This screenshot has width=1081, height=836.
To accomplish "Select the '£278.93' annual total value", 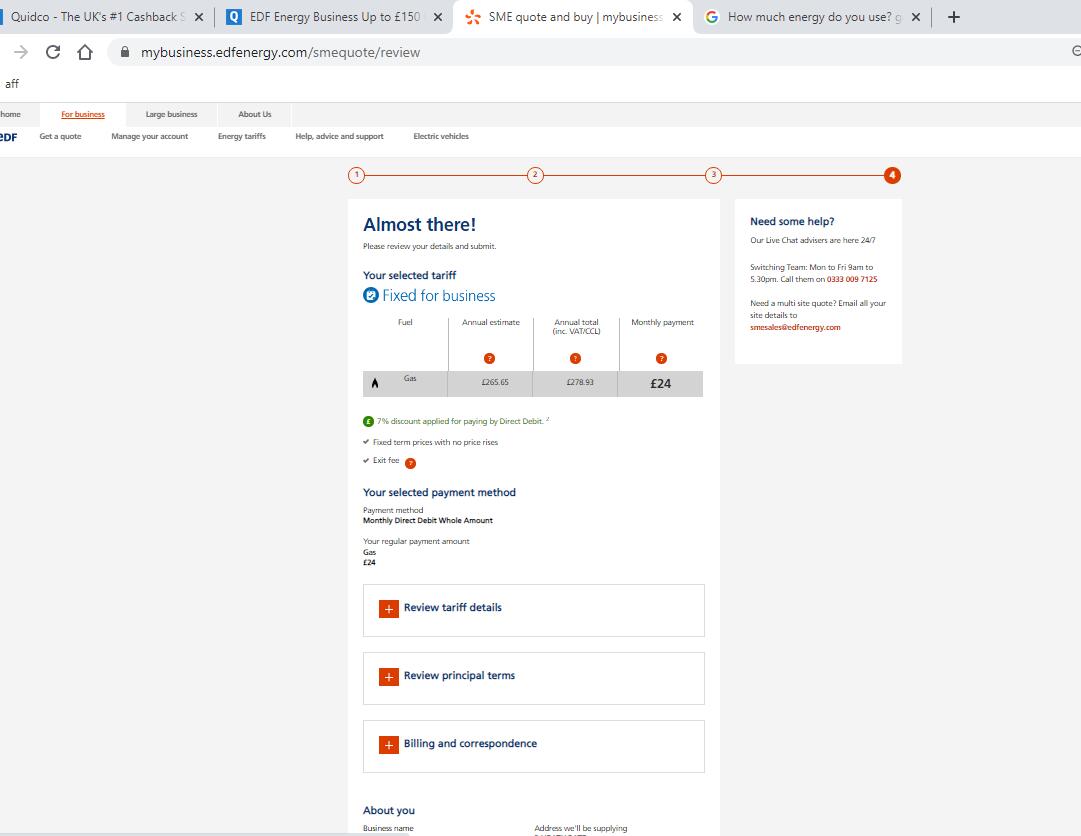I will 580,382.
